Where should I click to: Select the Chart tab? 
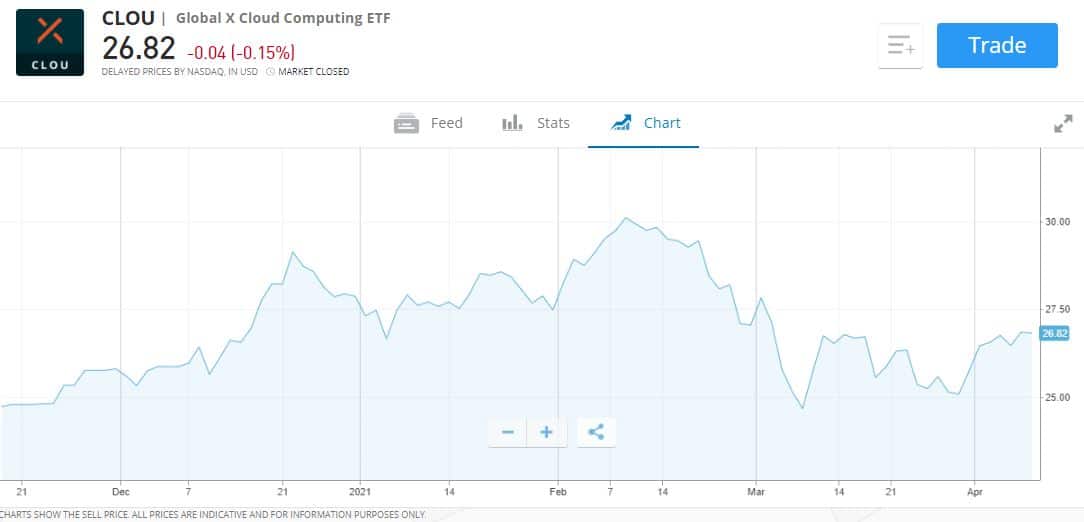pos(644,123)
